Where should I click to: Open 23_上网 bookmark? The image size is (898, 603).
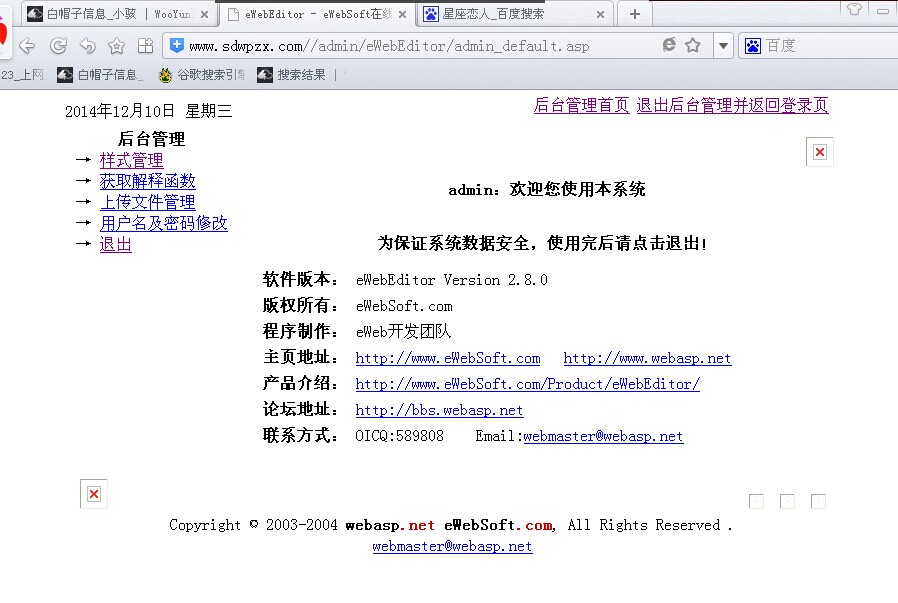22,75
